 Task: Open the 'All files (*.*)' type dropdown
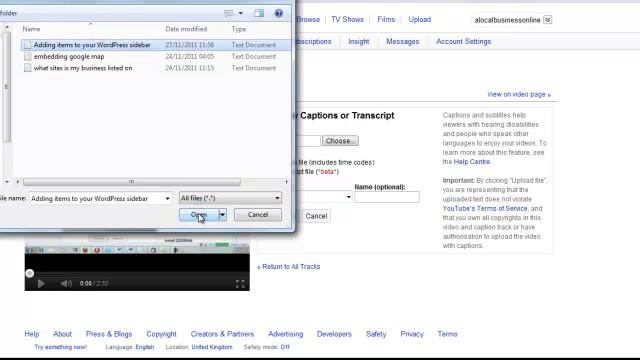[230, 198]
